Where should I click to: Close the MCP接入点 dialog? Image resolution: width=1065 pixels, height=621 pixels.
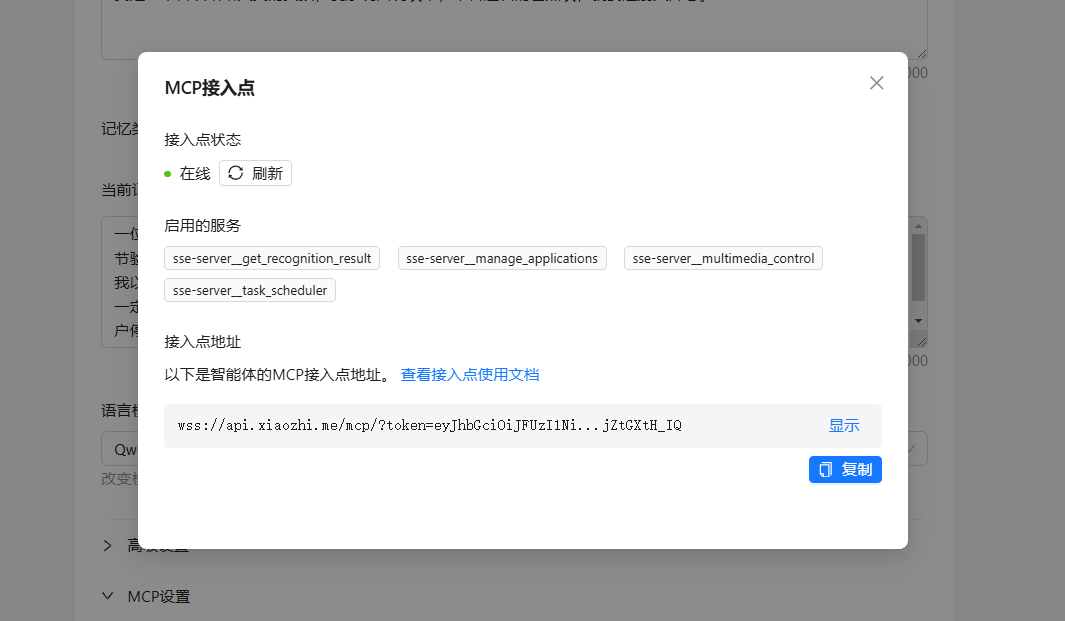pyautogui.click(x=876, y=83)
